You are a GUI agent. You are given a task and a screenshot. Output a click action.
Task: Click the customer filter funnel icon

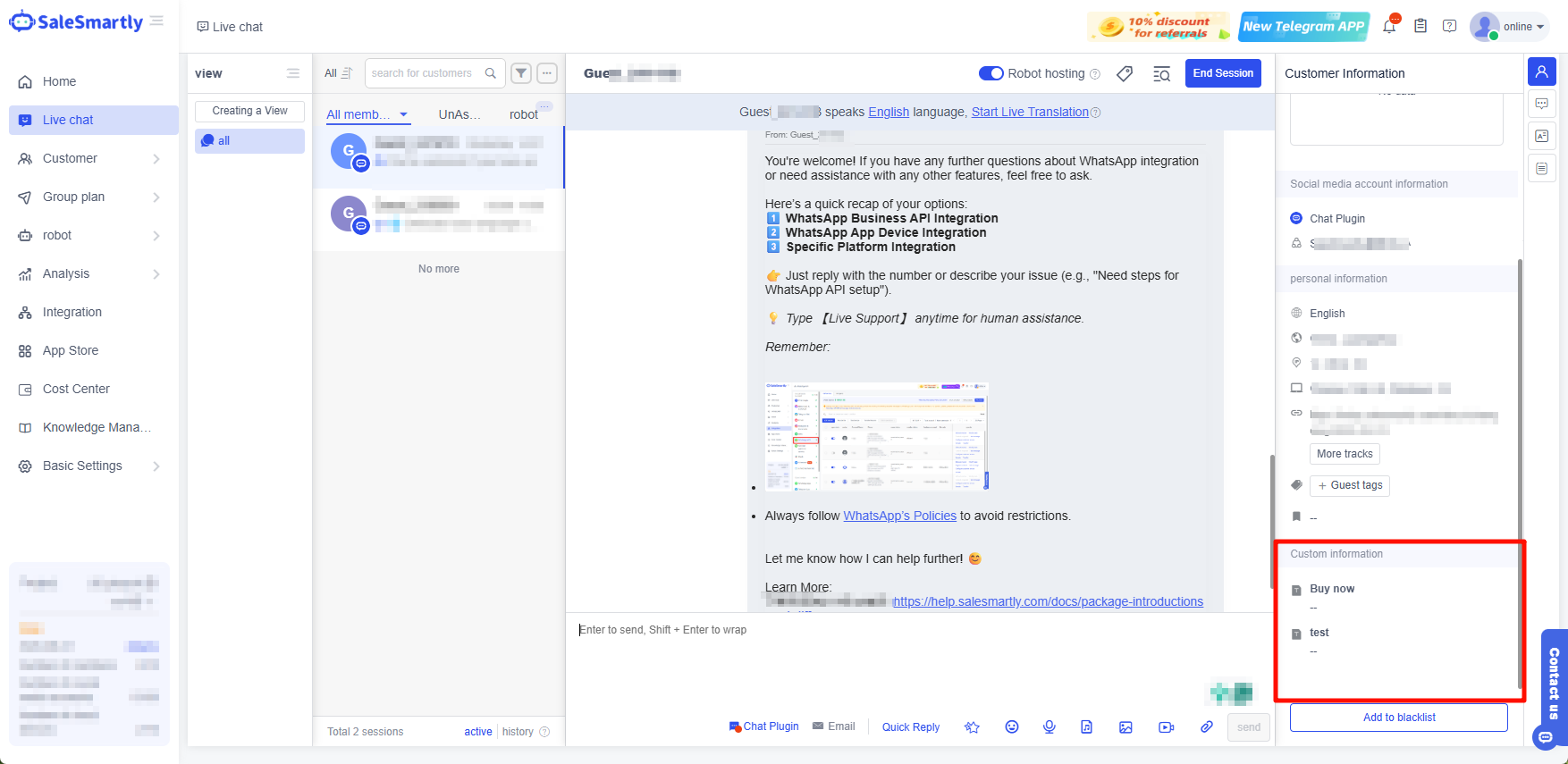click(x=521, y=73)
